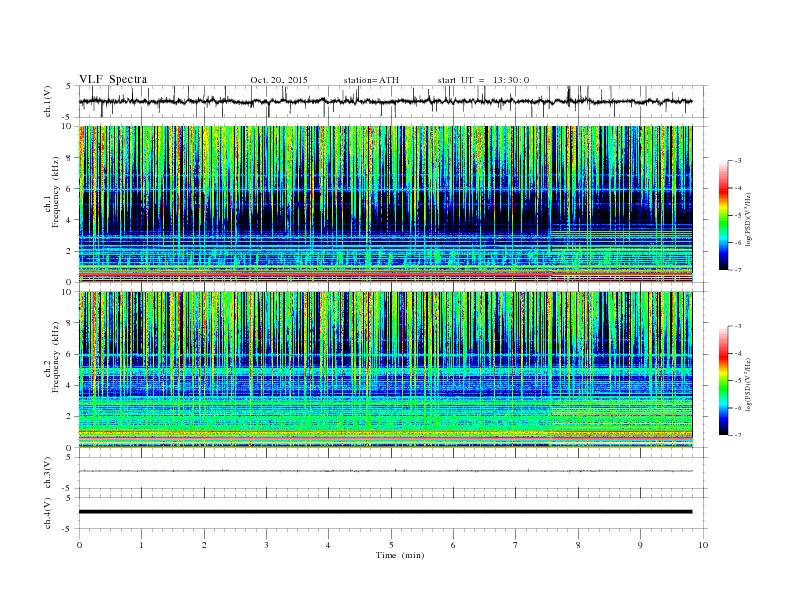Click the ch.1 spectrogram color scale bar
This screenshot has height=612, width=792.
[x=723, y=216]
